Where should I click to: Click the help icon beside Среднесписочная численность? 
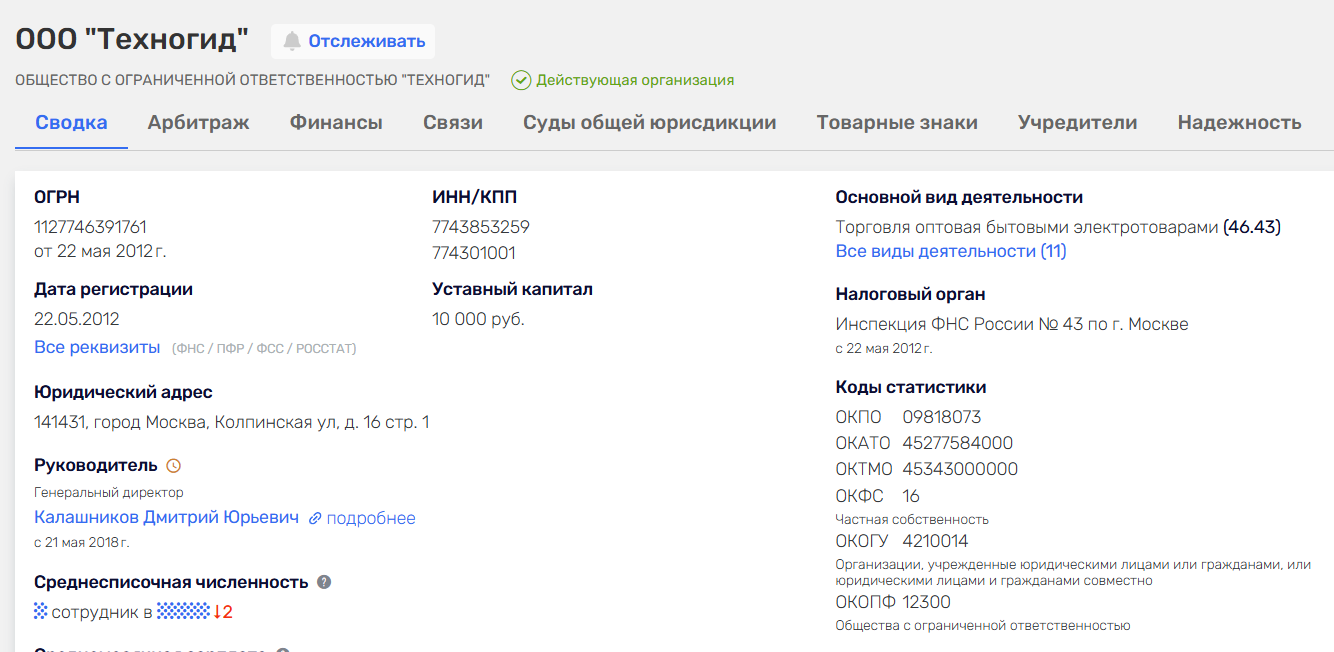(x=324, y=582)
